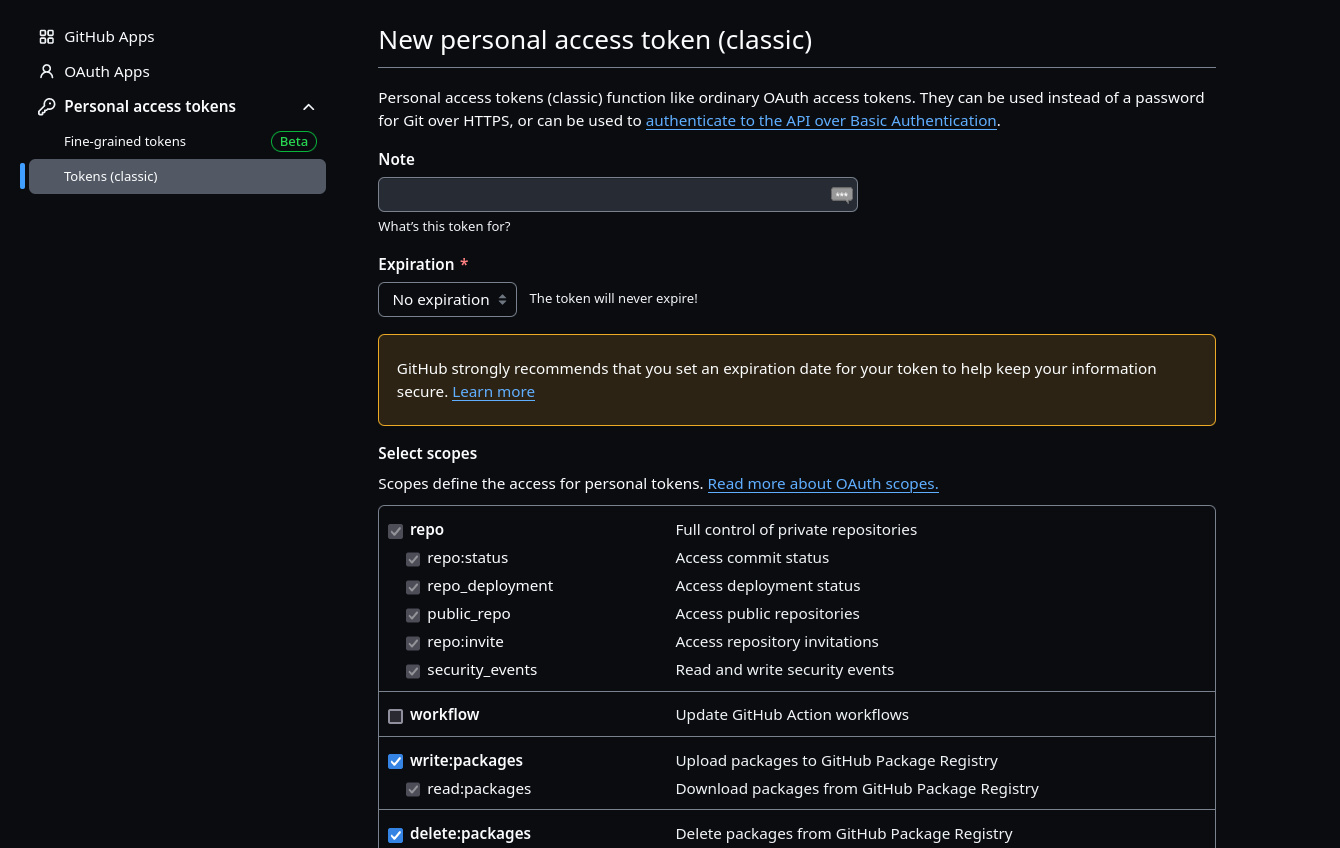Toggle the repo:invite checkbox
This screenshot has width=1340, height=848.
point(412,643)
